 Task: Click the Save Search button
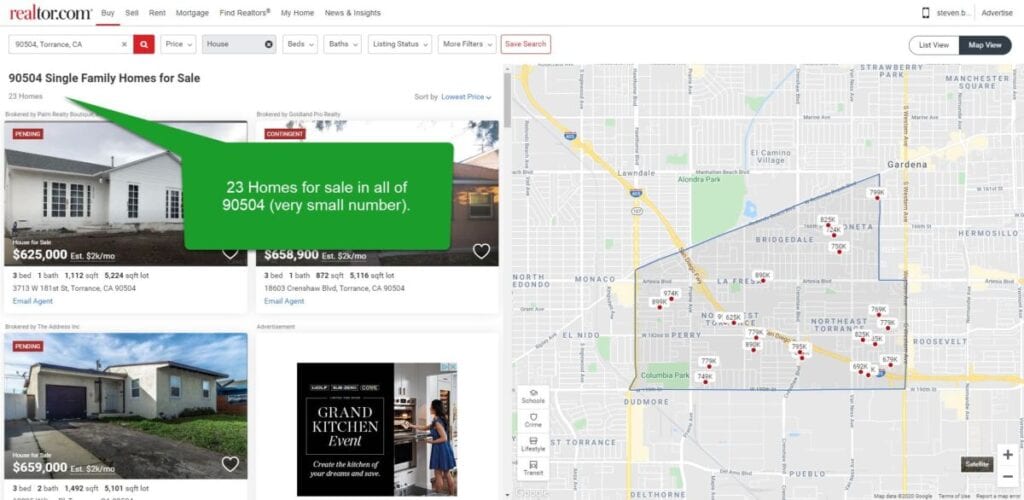(525, 44)
